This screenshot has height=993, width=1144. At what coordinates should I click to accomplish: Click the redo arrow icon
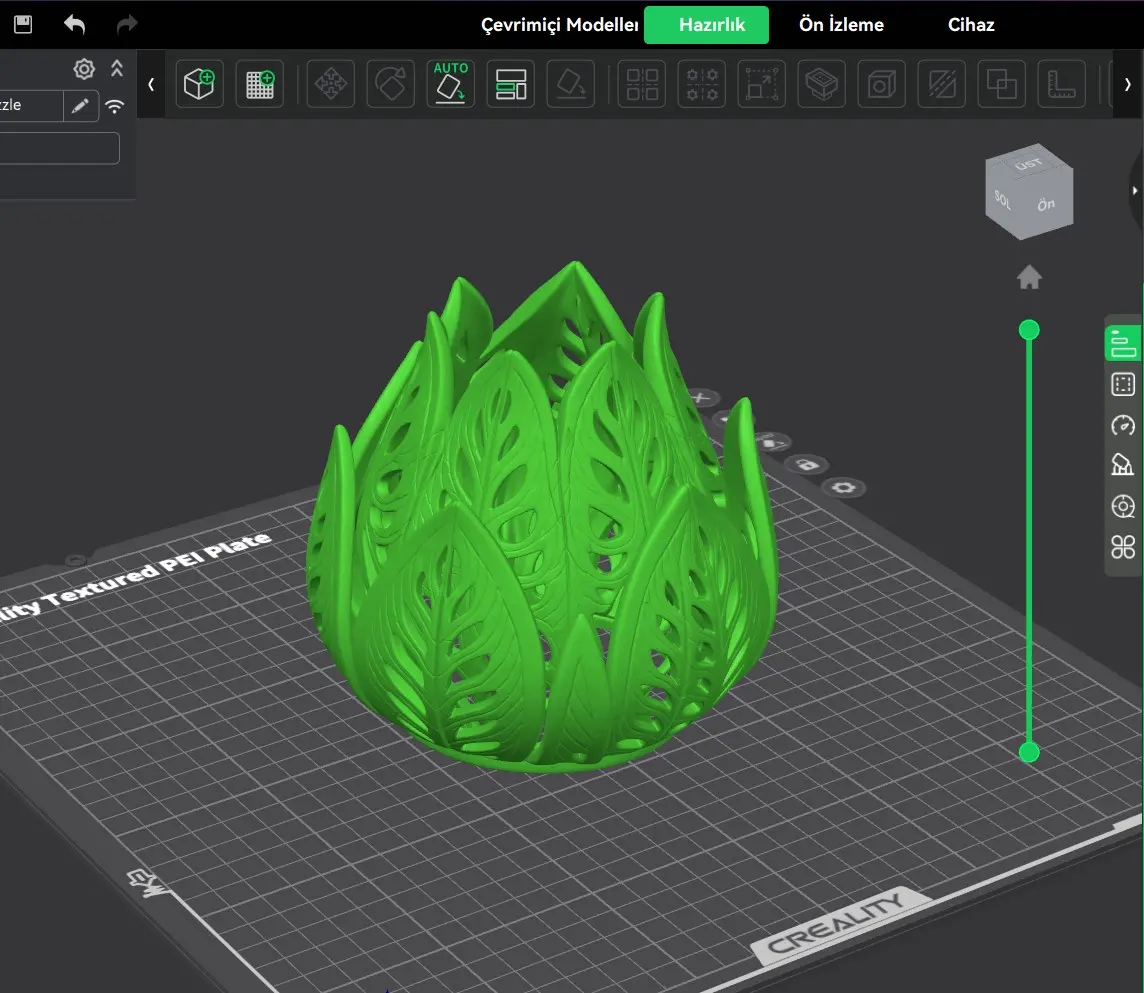point(127,24)
